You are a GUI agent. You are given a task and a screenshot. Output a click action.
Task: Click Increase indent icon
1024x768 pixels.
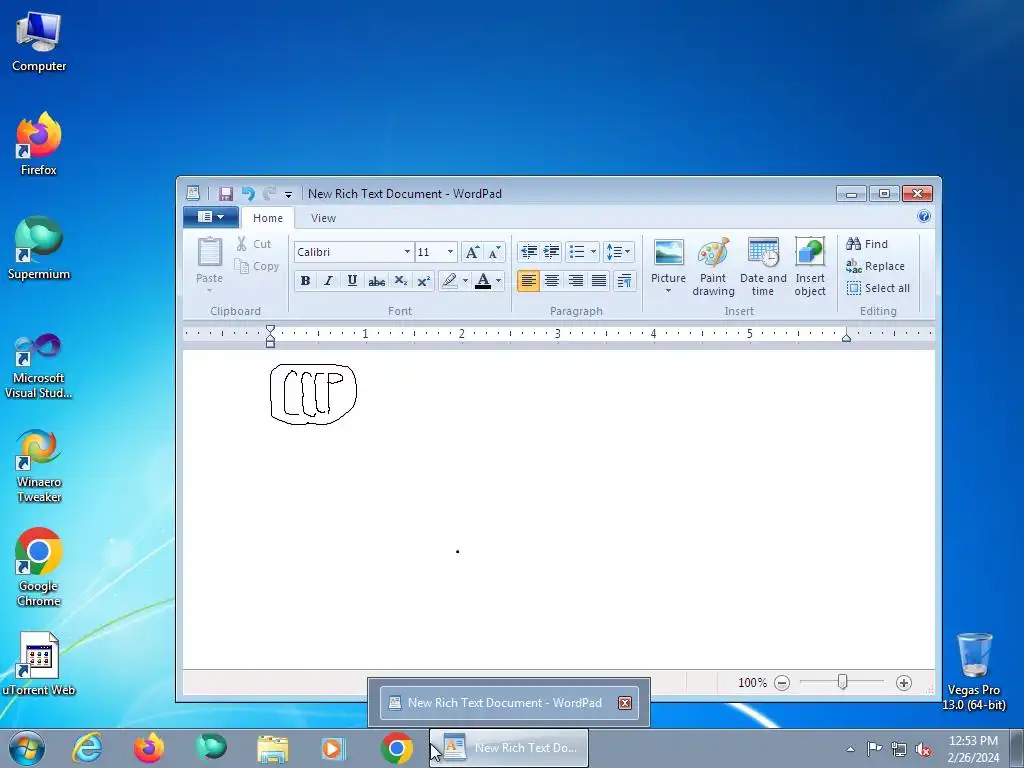click(552, 251)
